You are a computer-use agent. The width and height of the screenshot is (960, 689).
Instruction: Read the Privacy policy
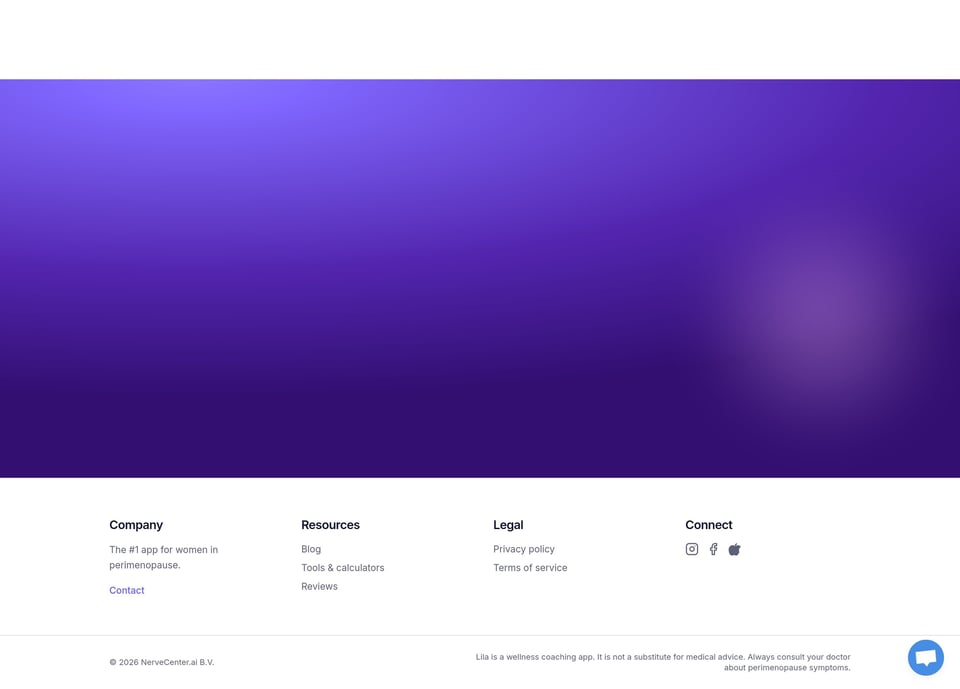pos(524,549)
